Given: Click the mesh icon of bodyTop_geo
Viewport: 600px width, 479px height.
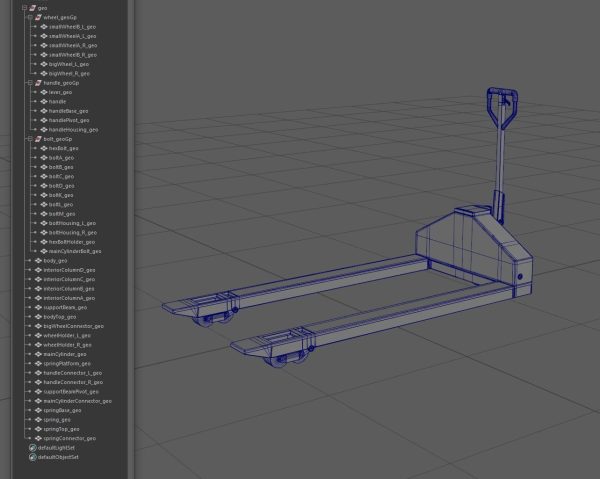Looking at the screenshot, I should (38, 317).
